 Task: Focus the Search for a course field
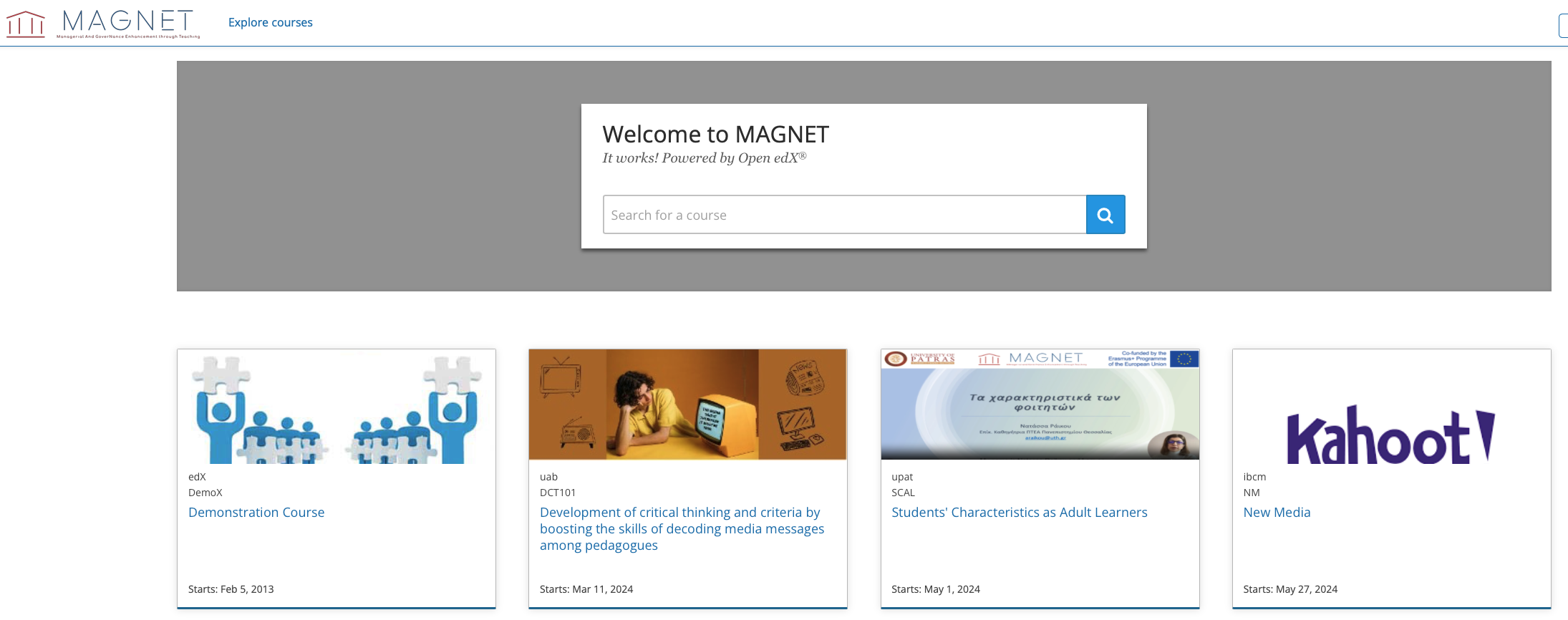[x=844, y=215]
